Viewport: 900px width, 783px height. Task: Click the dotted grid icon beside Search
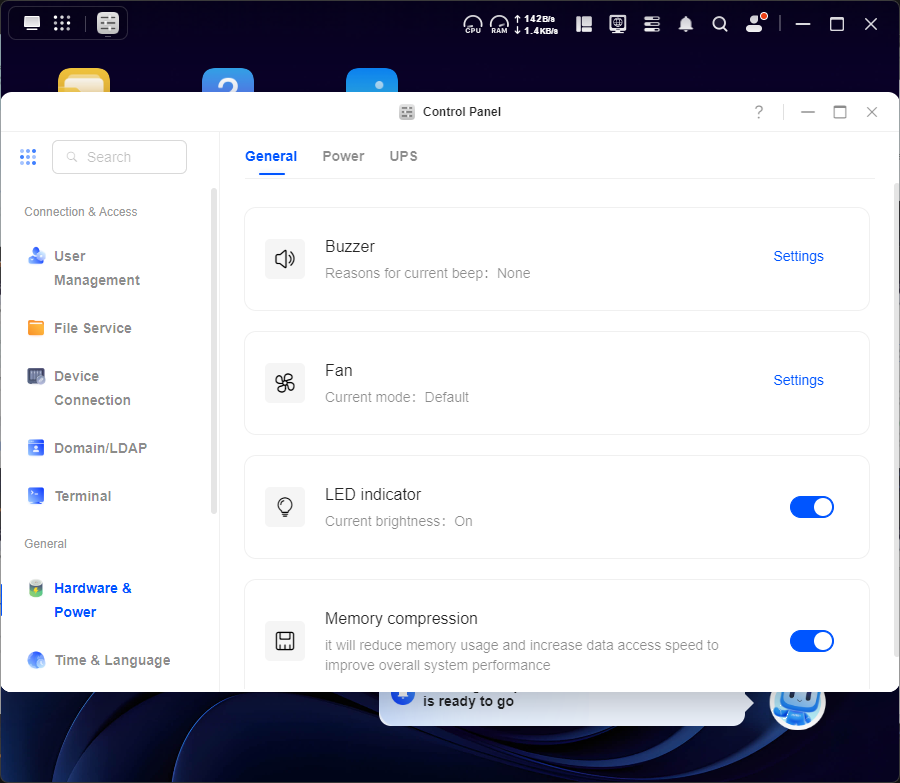tap(28, 157)
